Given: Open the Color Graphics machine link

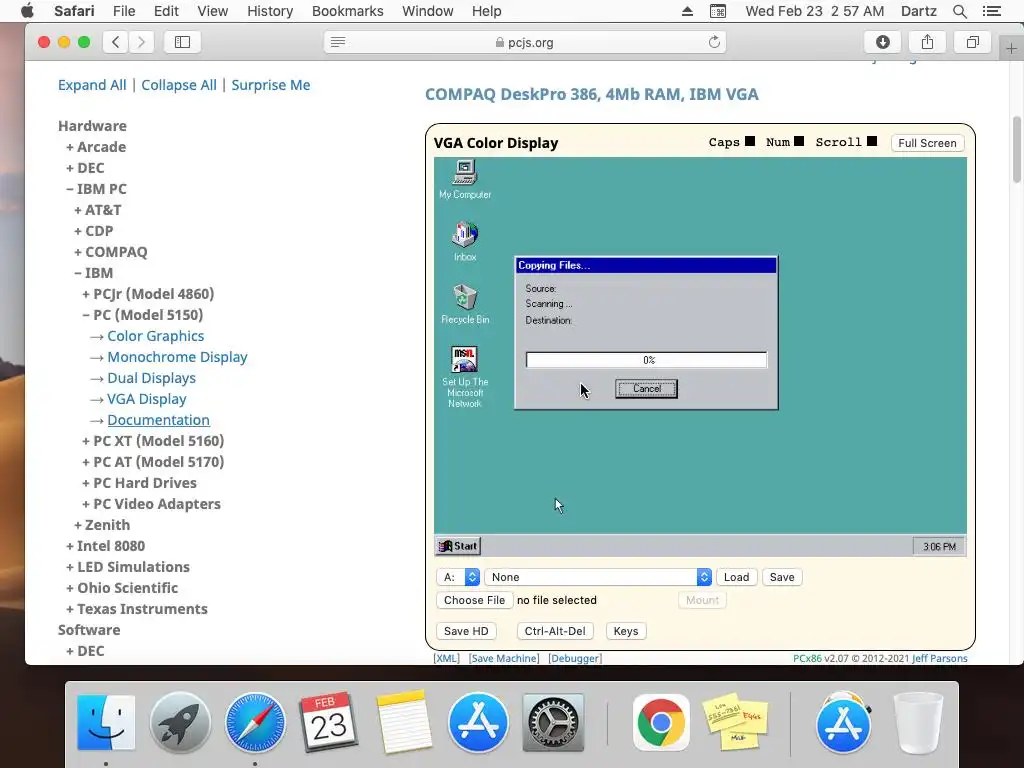Looking at the screenshot, I should click(155, 336).
